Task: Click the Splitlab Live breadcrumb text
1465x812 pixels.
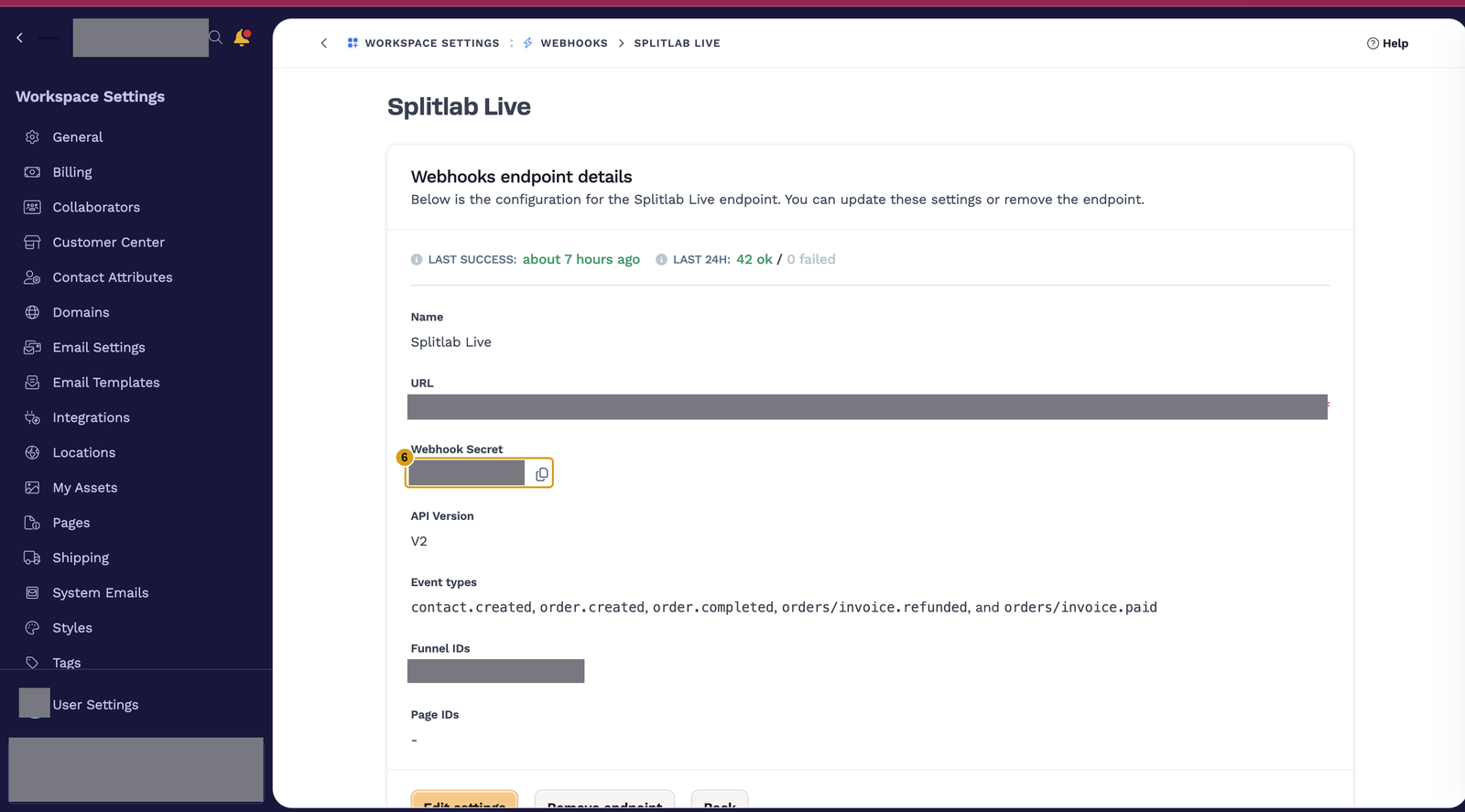Action: pos(677,43)
